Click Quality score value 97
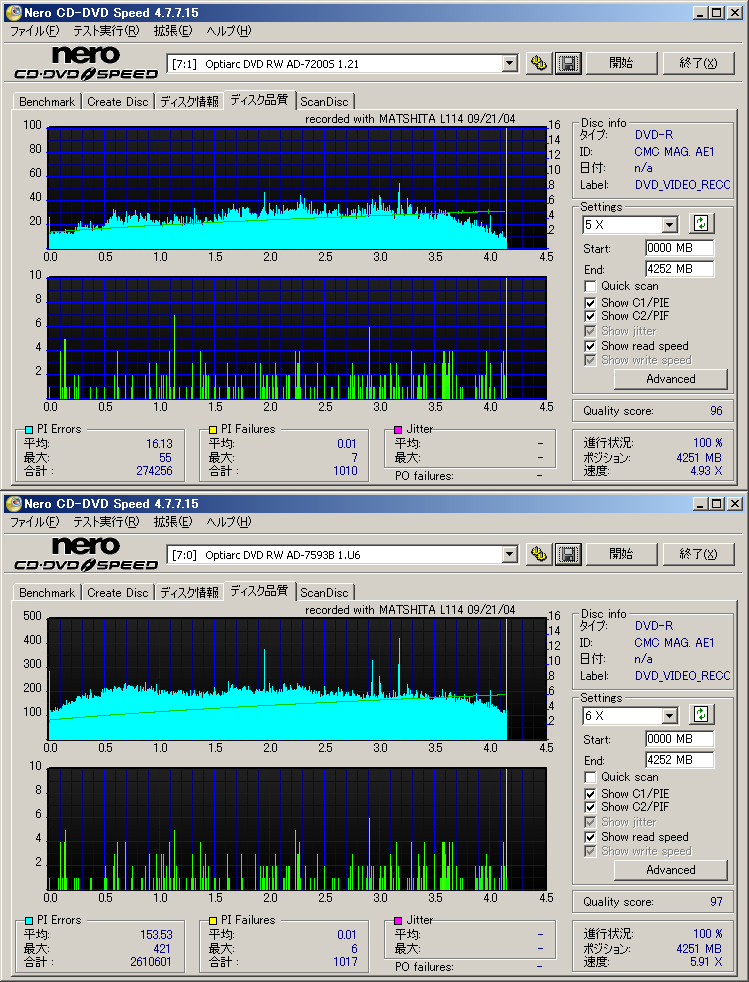The height and width of the screenshot is (982, 749). [716, 902]
